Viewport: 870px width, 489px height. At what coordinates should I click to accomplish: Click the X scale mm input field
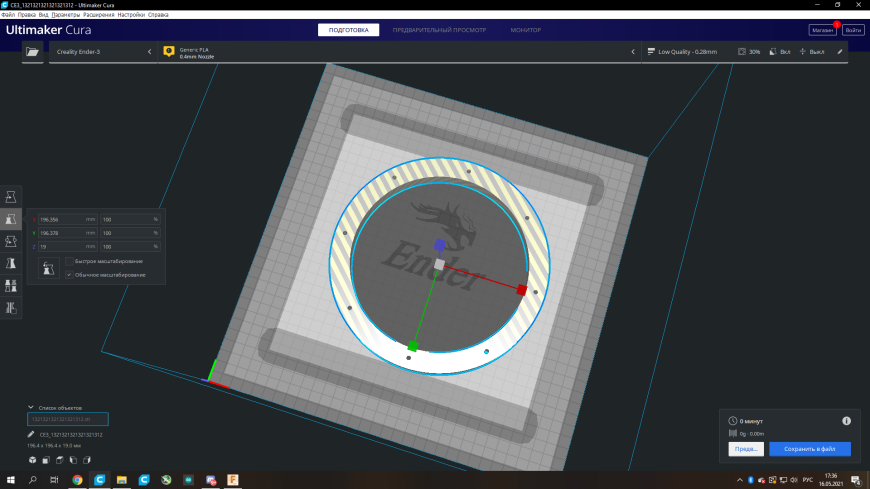pos(68,219)
